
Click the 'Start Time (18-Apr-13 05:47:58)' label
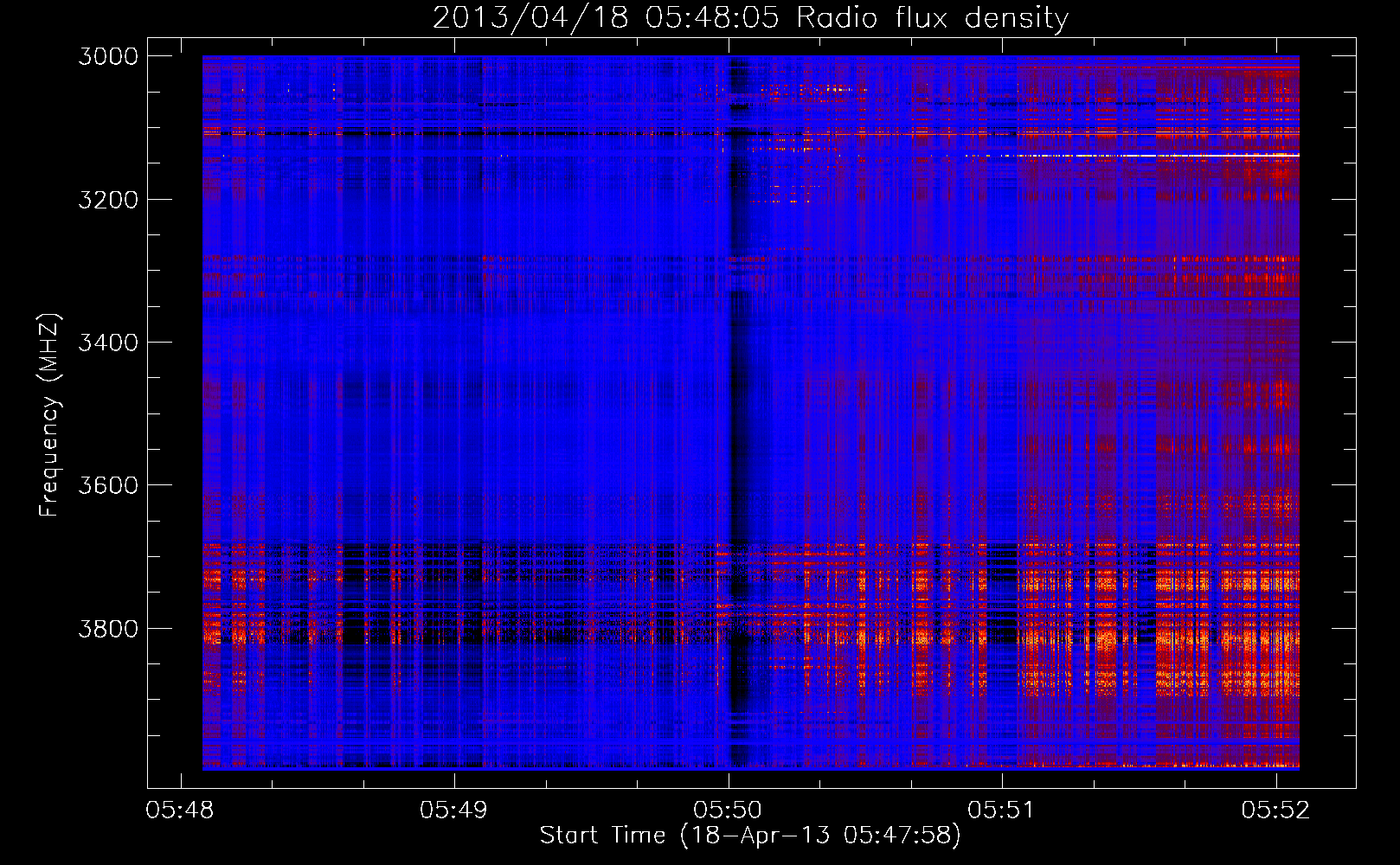tap(750, 836)
